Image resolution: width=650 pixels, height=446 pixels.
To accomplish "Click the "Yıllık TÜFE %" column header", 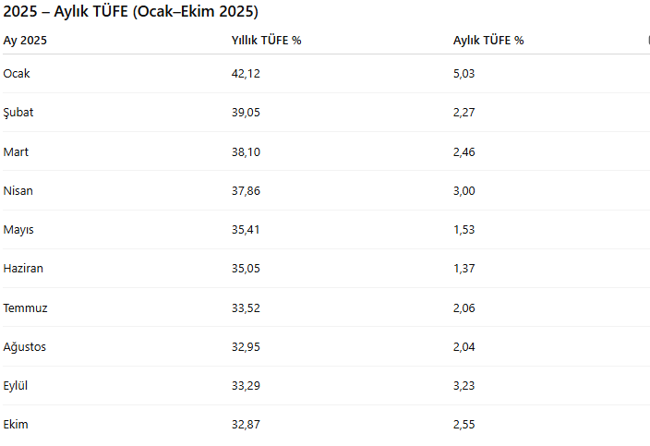I will [266, 41].
